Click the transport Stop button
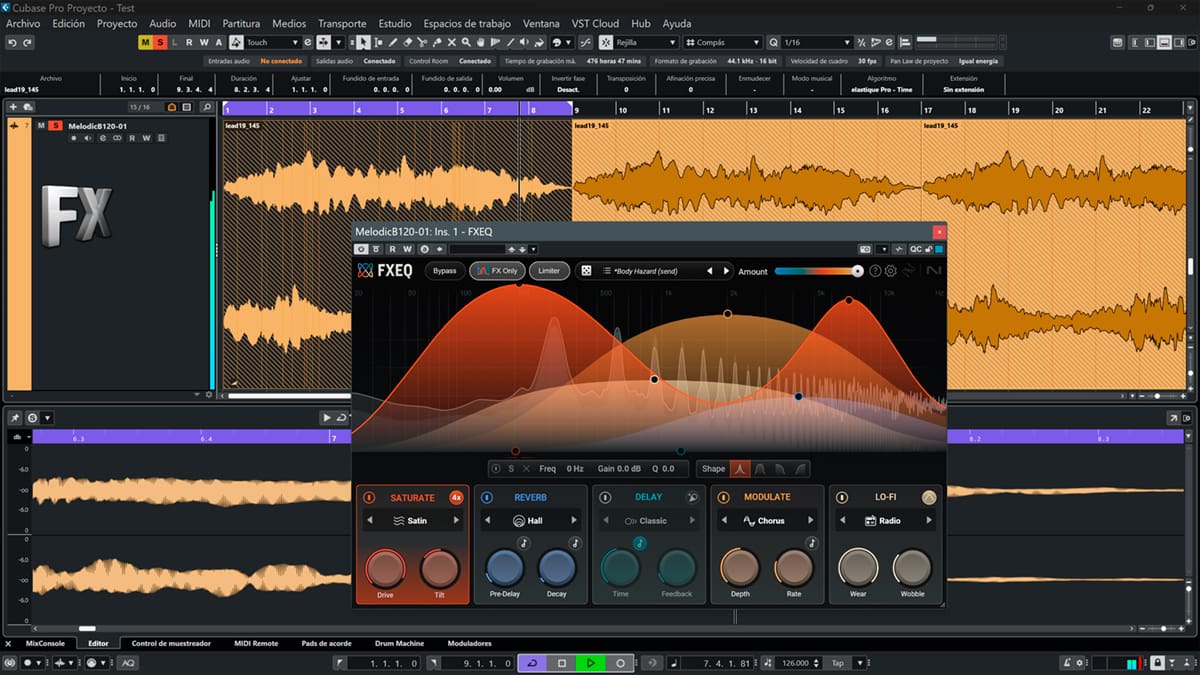The image size is (1200, 675). pyautogui.click(x=562, y=663)
